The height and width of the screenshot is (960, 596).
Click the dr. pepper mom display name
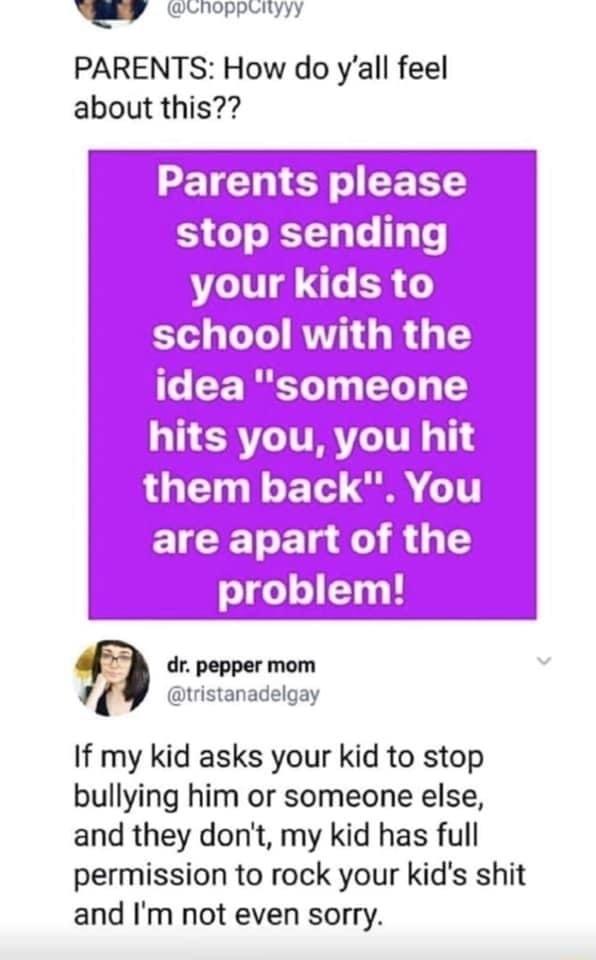(241, 666)
